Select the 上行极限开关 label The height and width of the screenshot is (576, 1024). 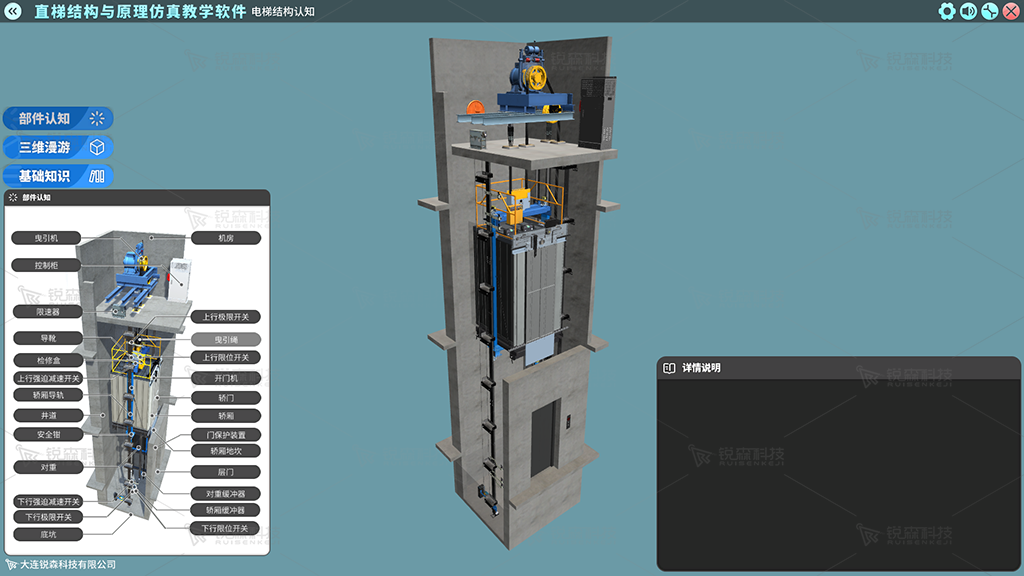(x=226, y=317)
